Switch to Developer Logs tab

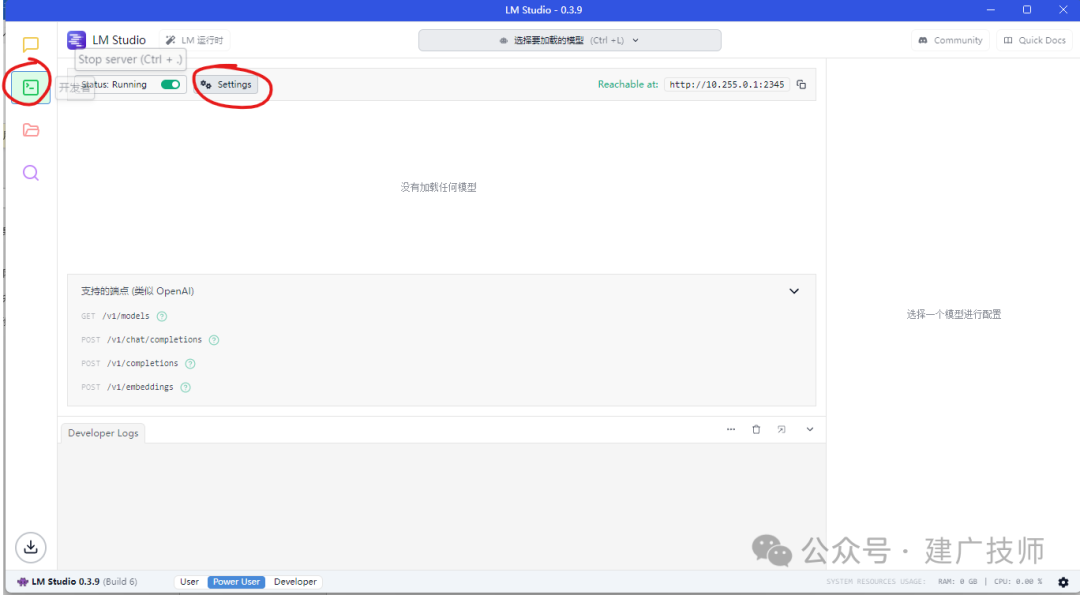[103, 433]
